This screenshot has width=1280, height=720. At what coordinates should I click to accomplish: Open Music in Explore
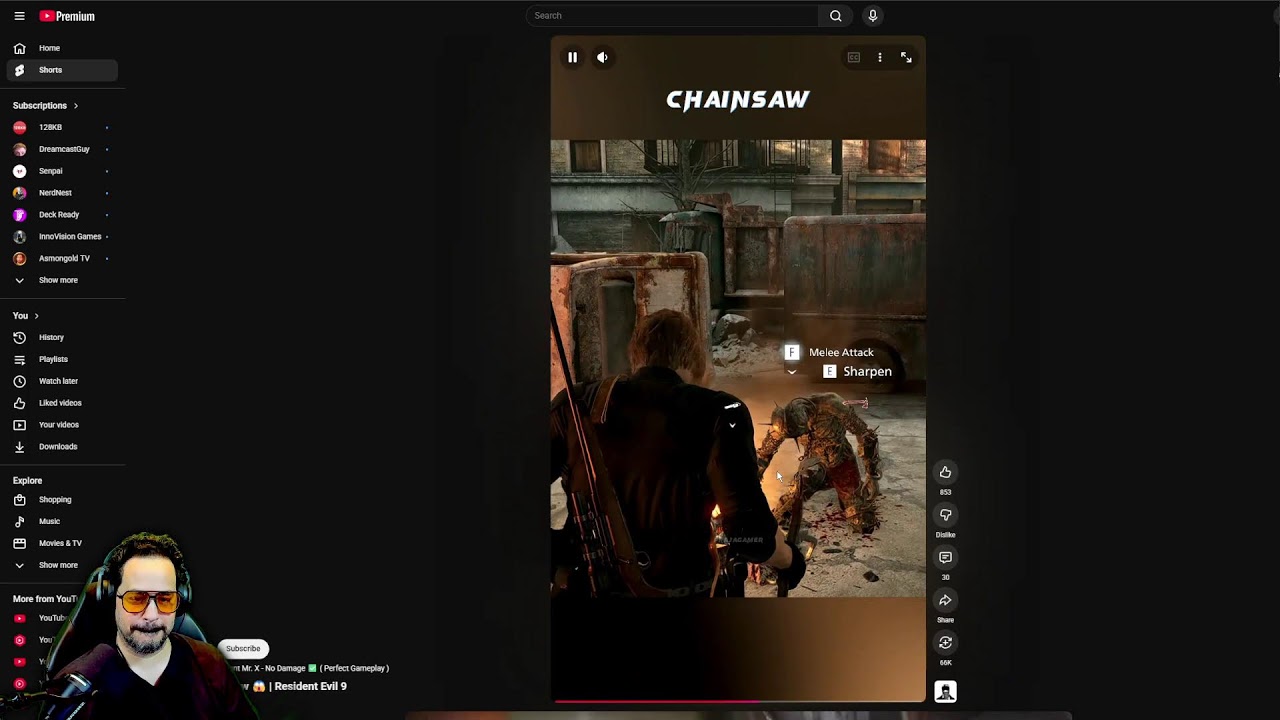pyautogui.click(x=62, y=521)
